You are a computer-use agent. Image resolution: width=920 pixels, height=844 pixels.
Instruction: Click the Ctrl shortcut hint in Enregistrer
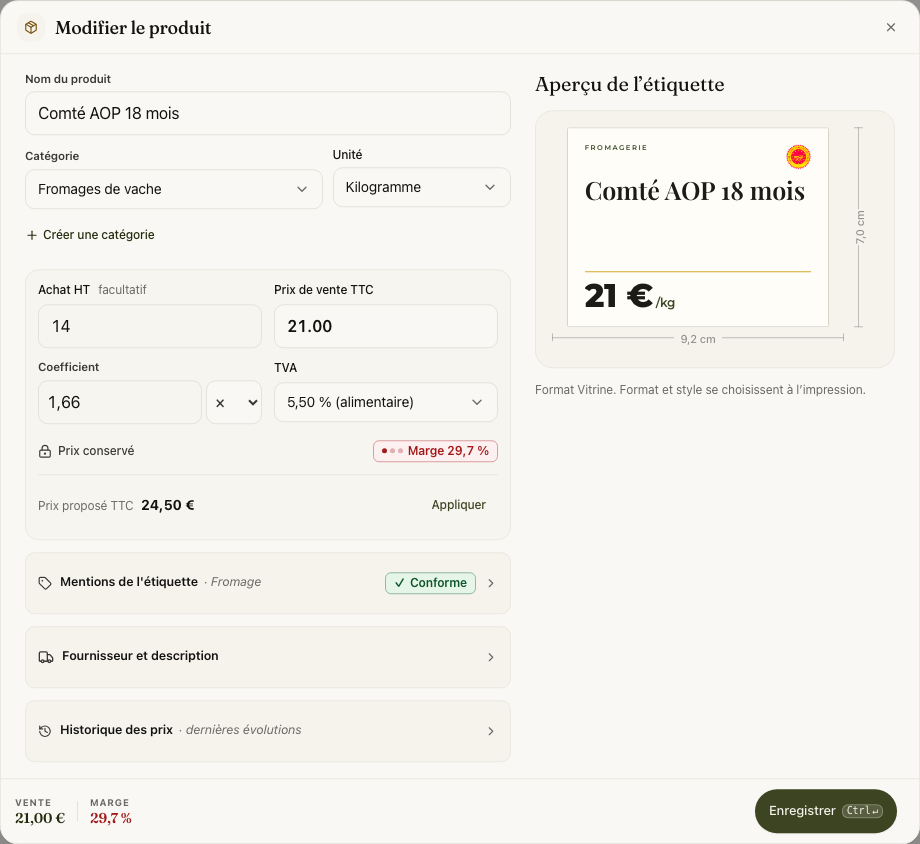(x=862, y=811)
